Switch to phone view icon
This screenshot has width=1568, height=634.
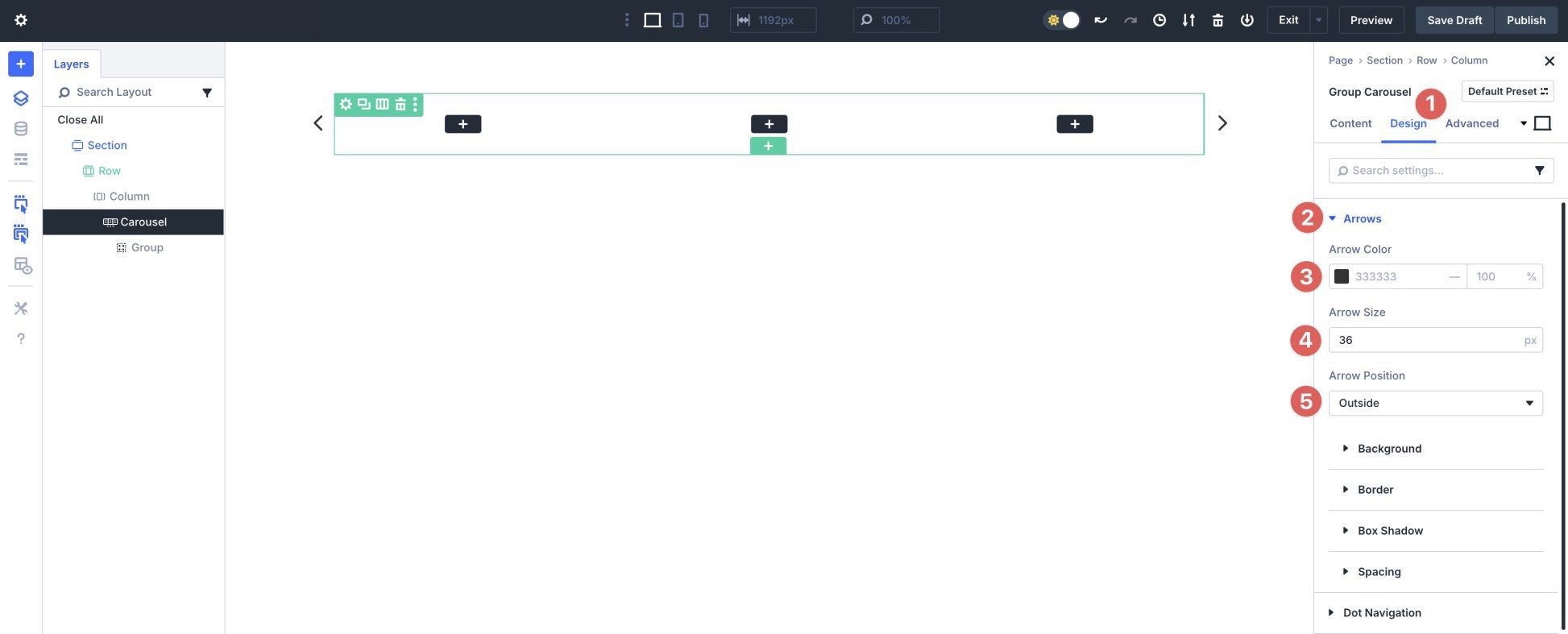tap(703, 20)
